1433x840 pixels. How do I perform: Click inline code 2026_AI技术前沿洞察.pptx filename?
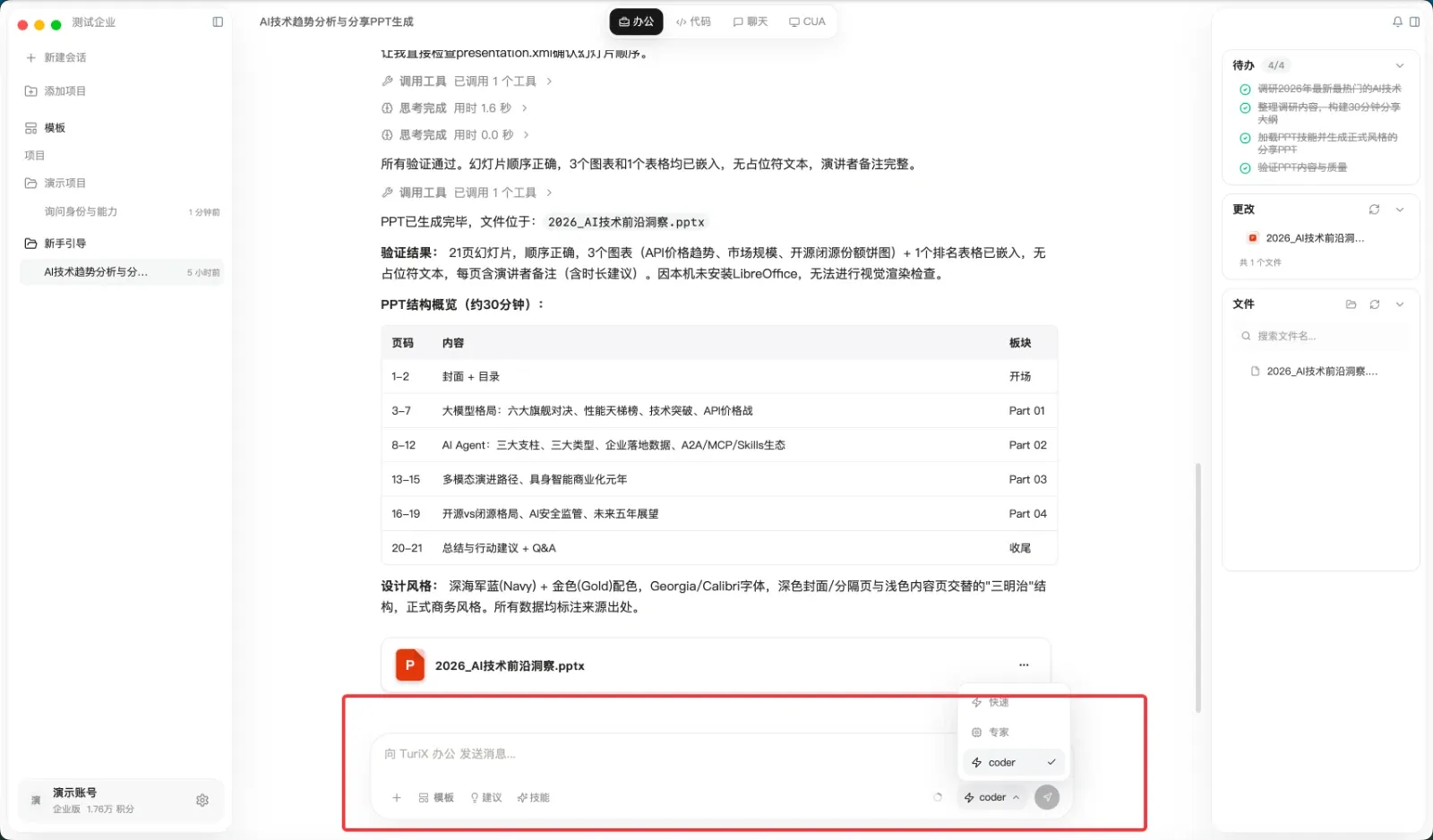click(x=626, y=222)
